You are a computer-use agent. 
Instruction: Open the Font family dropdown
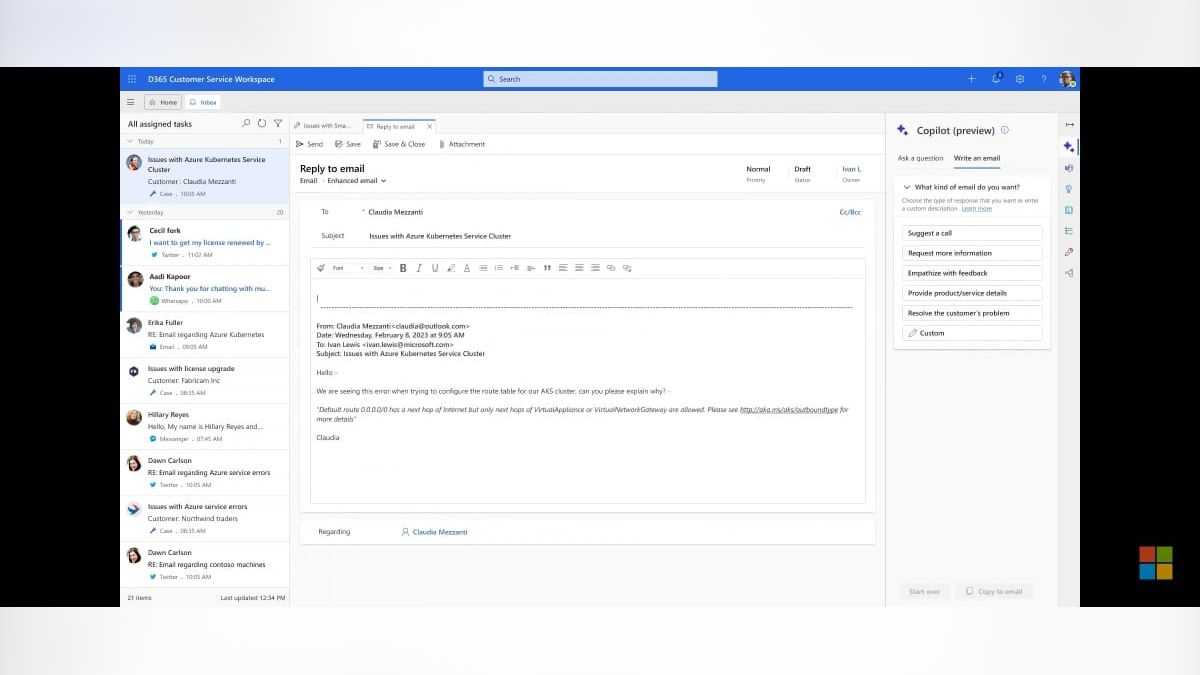tap(347, 268)
